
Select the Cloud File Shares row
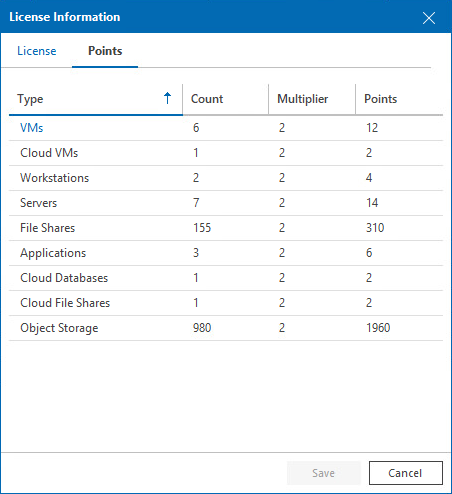tap(226, 303)
